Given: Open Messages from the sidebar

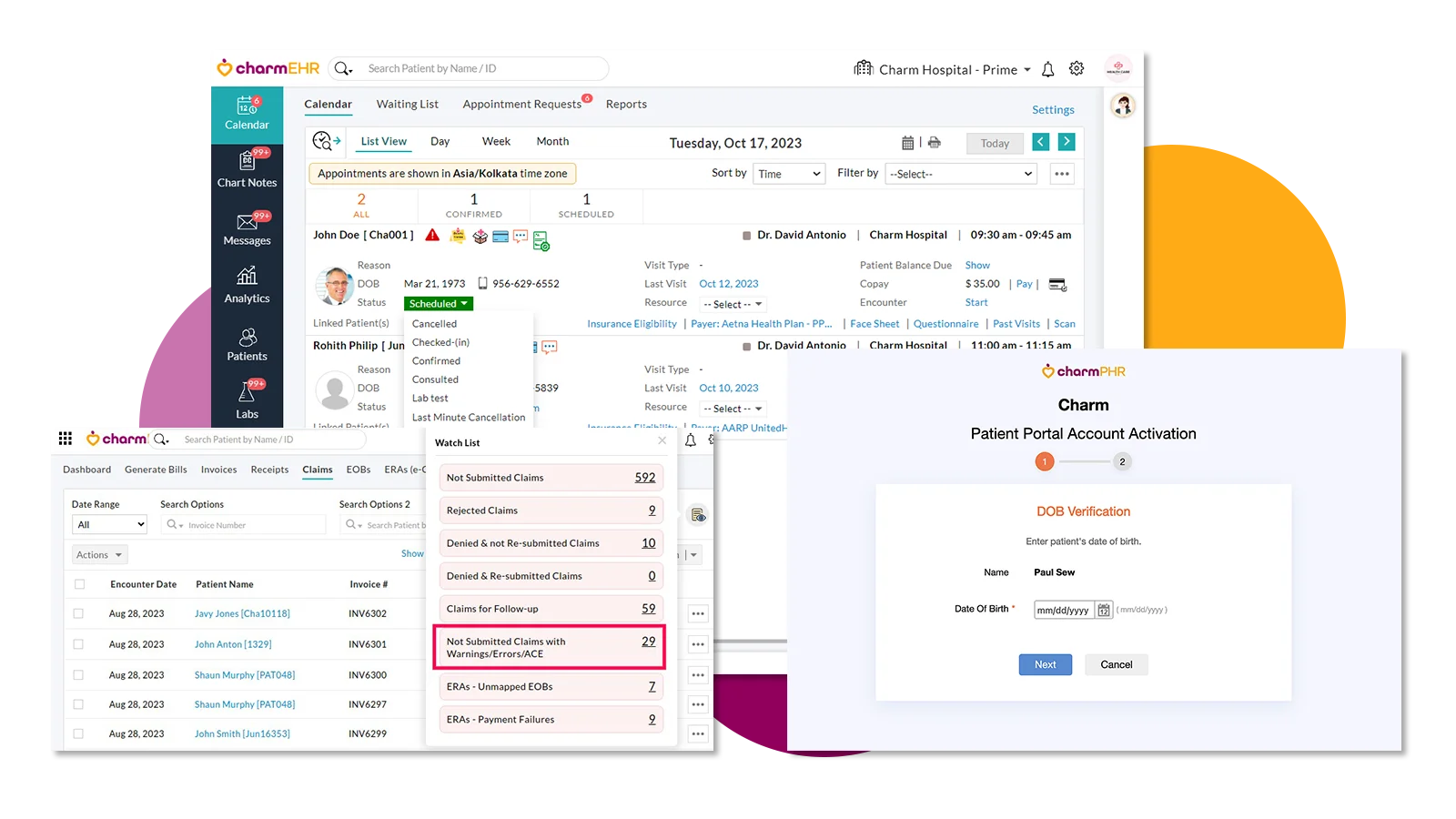Looking at the screenshot, I should pos(247,229).
